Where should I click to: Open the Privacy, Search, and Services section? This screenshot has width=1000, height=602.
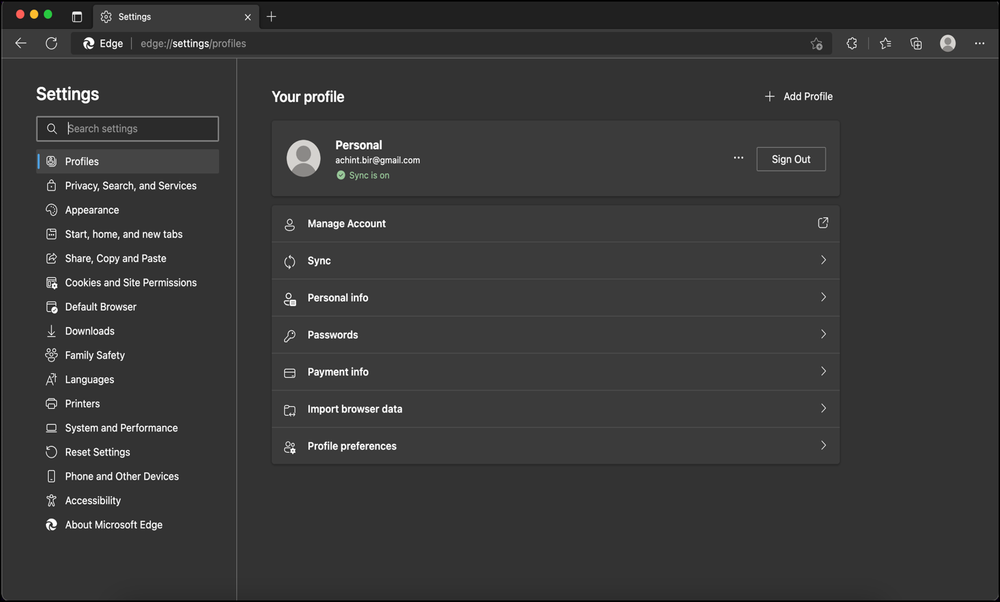coord(129,185)
